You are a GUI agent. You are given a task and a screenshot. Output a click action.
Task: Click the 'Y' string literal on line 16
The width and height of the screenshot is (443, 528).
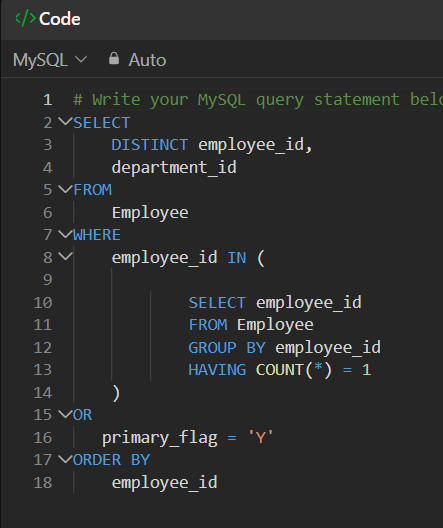tap(261, 437)
